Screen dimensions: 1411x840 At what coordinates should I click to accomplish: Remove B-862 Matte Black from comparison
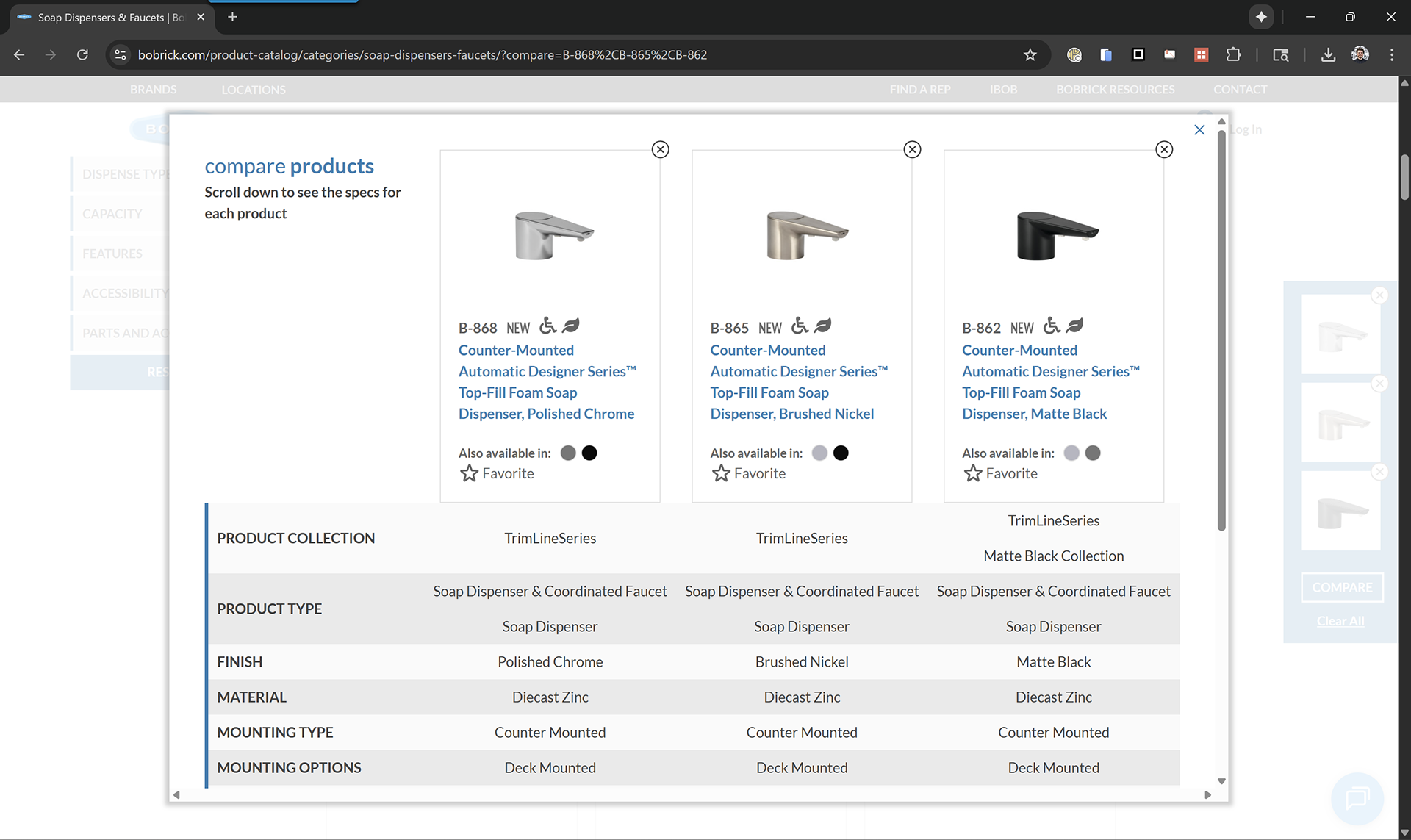pos(1164,150)
